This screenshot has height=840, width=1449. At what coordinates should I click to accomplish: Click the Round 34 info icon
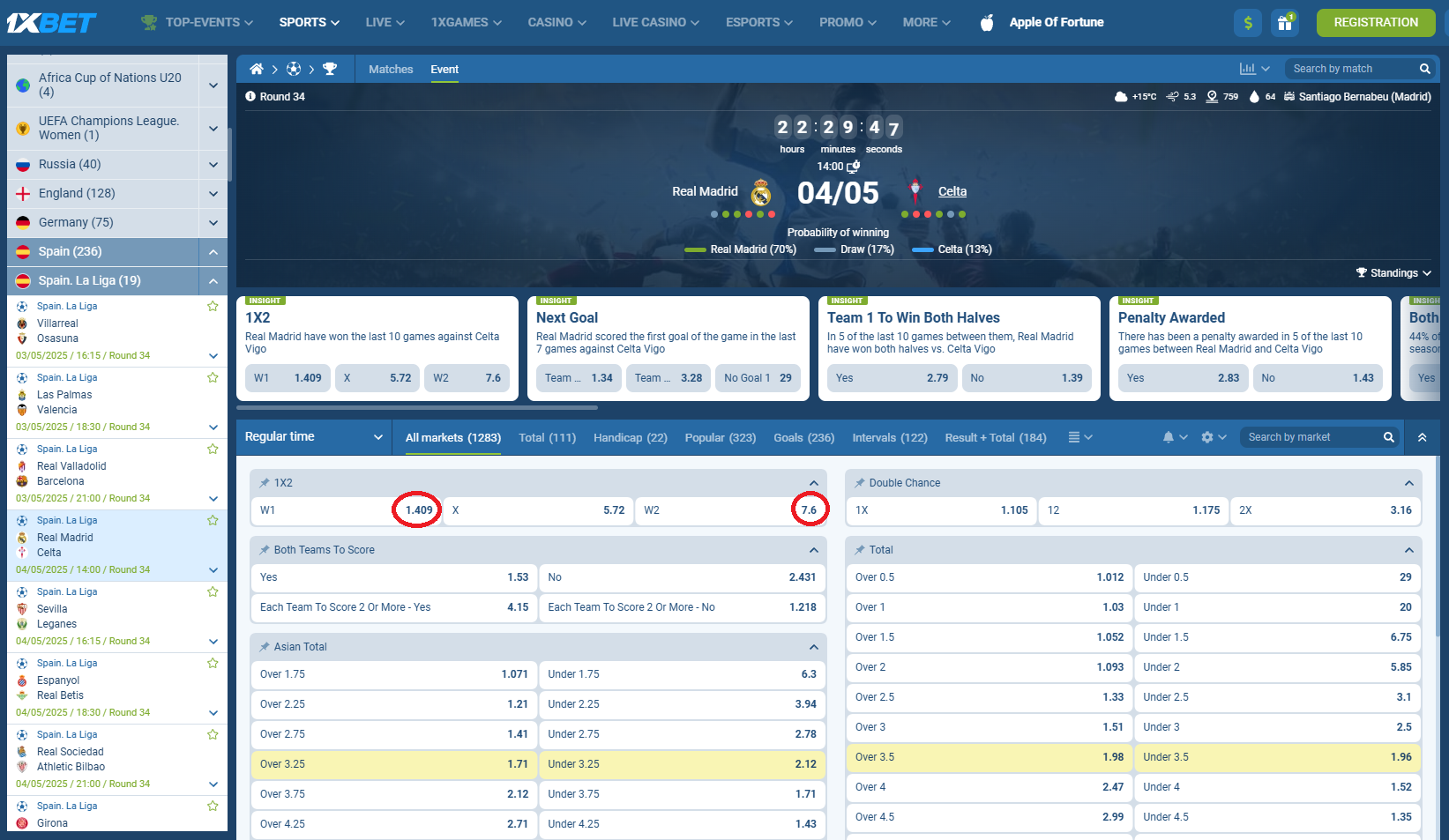(250, 97)
